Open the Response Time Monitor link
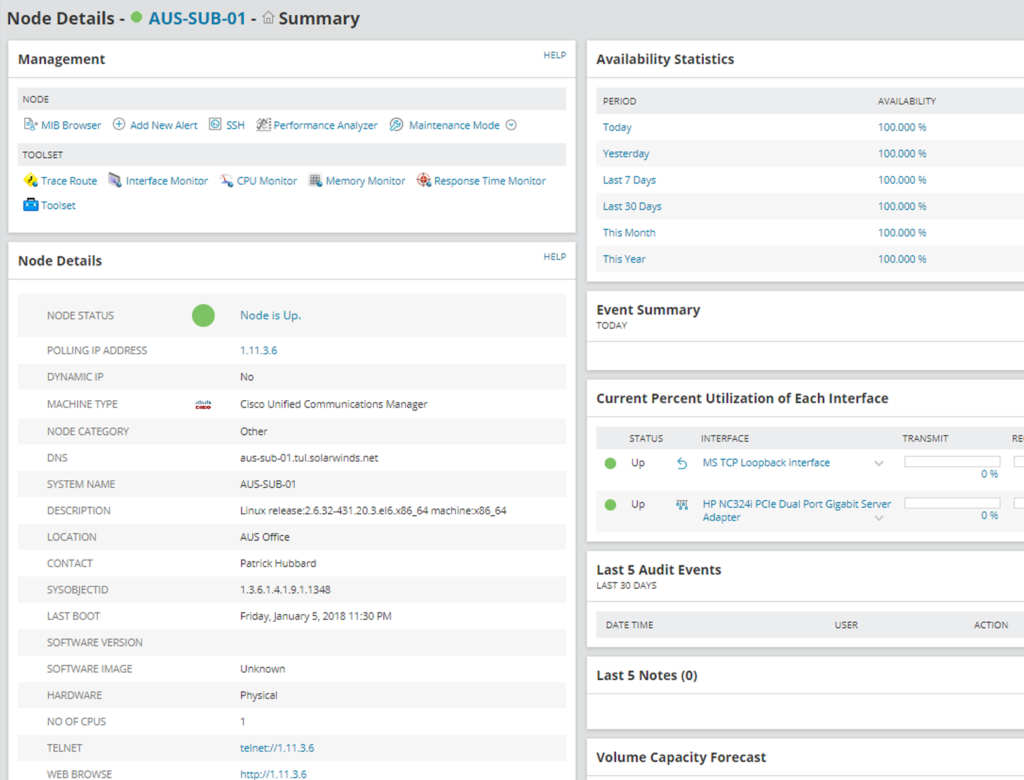Image resolution: width=1024 pixels, height=780 pixels. click(x=490, y=181)
